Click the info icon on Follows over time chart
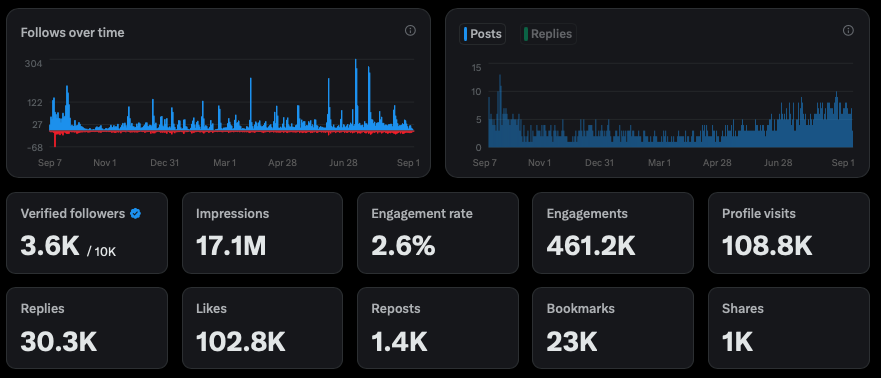Image resolution: width=881 pixels, height=378 pixels. pos(410,30)
